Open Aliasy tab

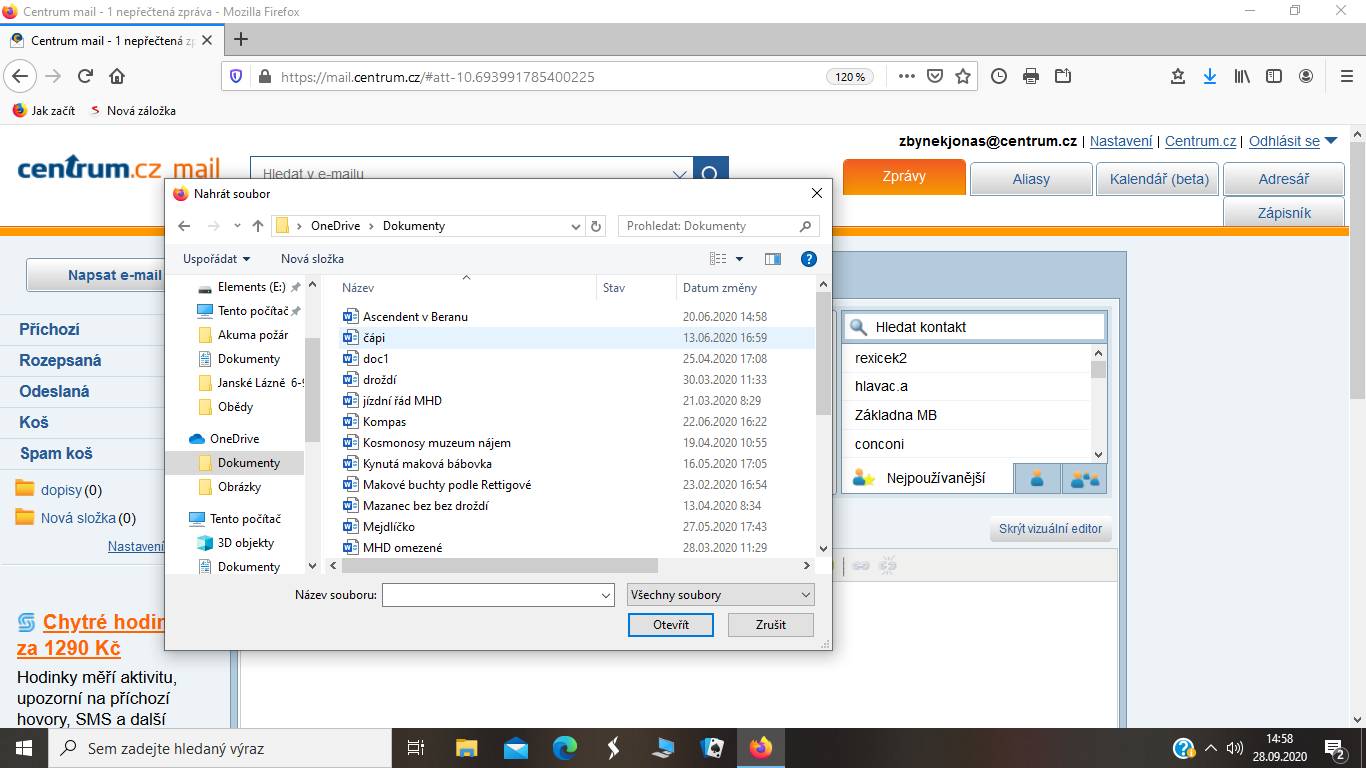(1031, 179)
